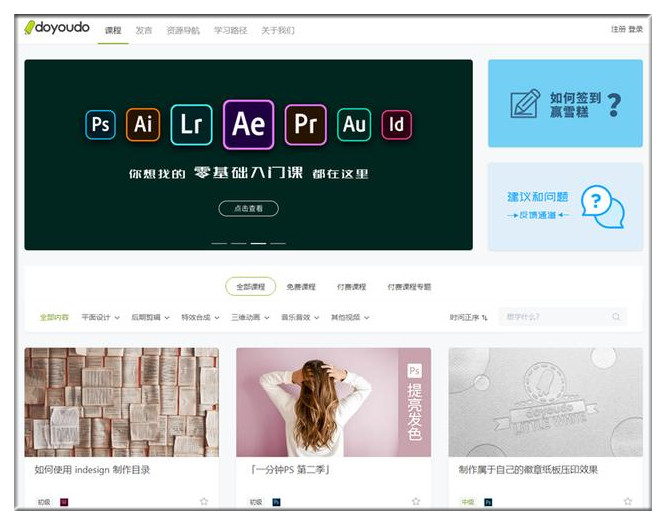Open 如何使用 indesign 制作目录 course title
This screenshot has width=666, height=525.
(x=92, y=470)
